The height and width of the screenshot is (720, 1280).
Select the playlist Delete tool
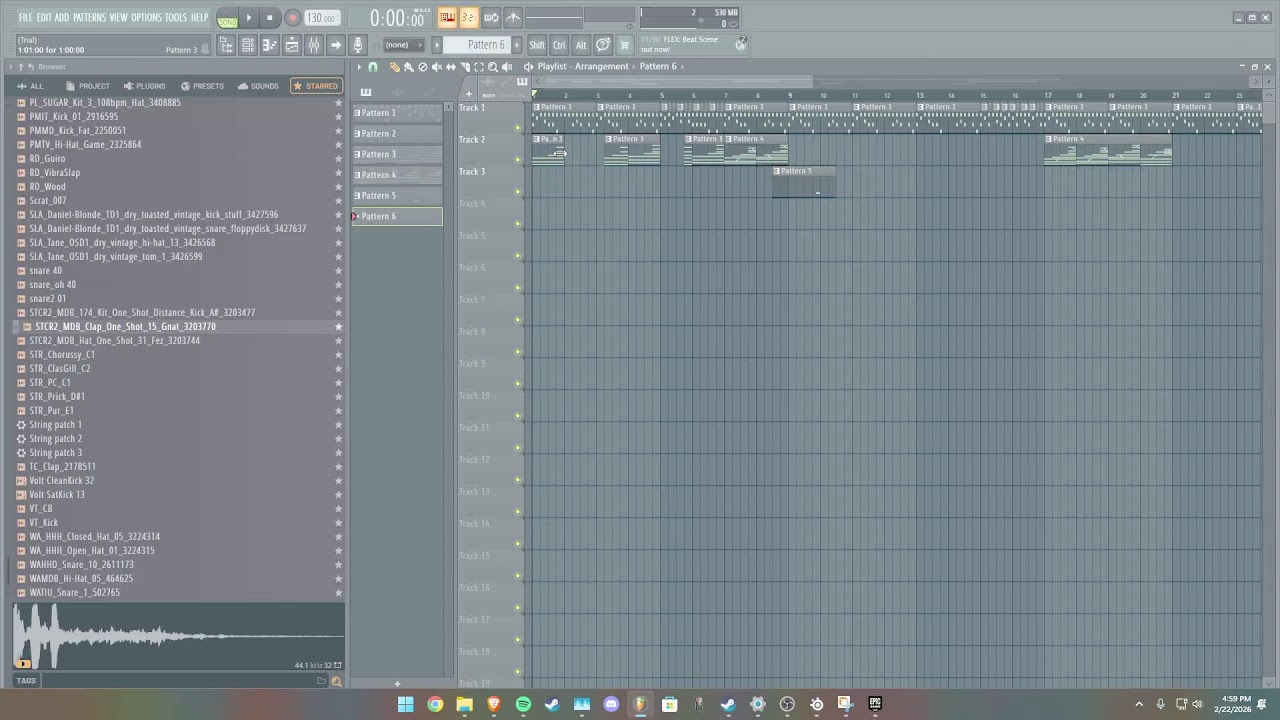423,67
